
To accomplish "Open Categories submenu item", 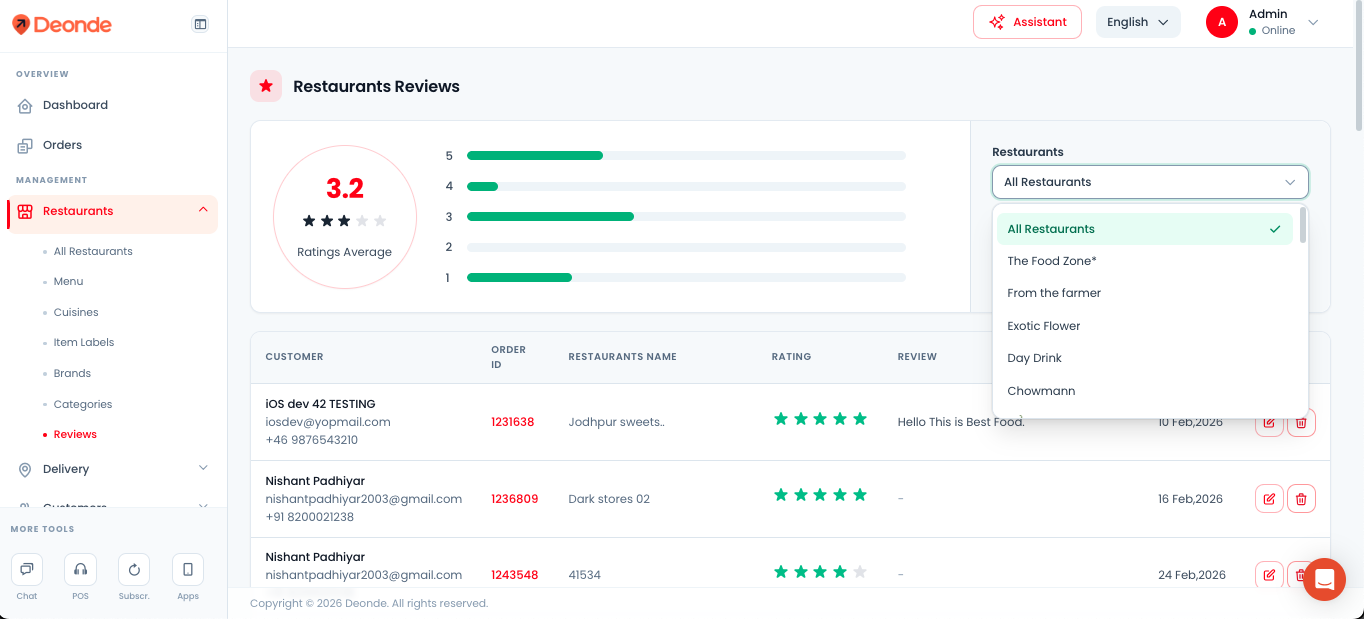I will [x=83, y=404].
